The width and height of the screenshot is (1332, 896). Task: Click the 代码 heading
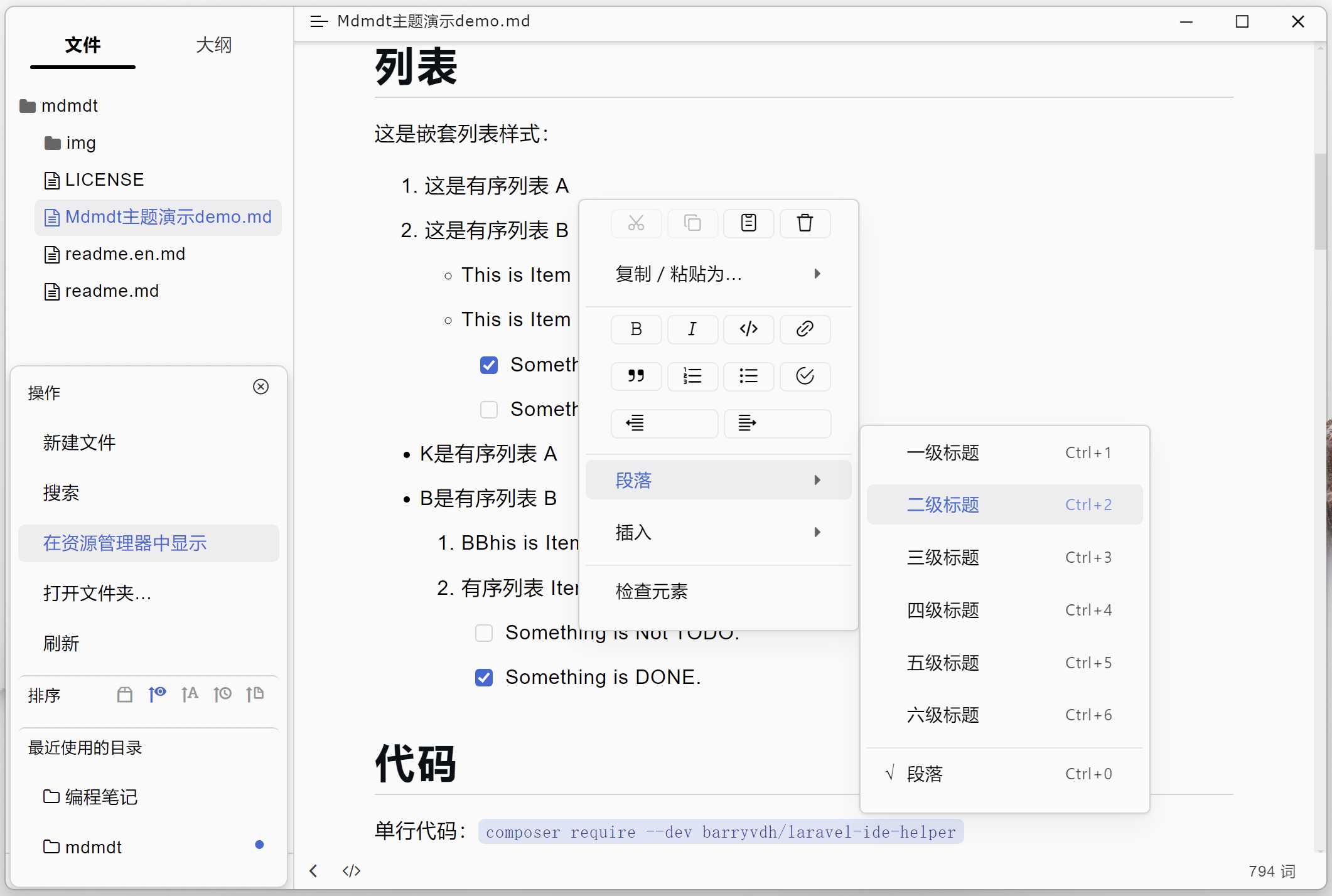(416, 764)
